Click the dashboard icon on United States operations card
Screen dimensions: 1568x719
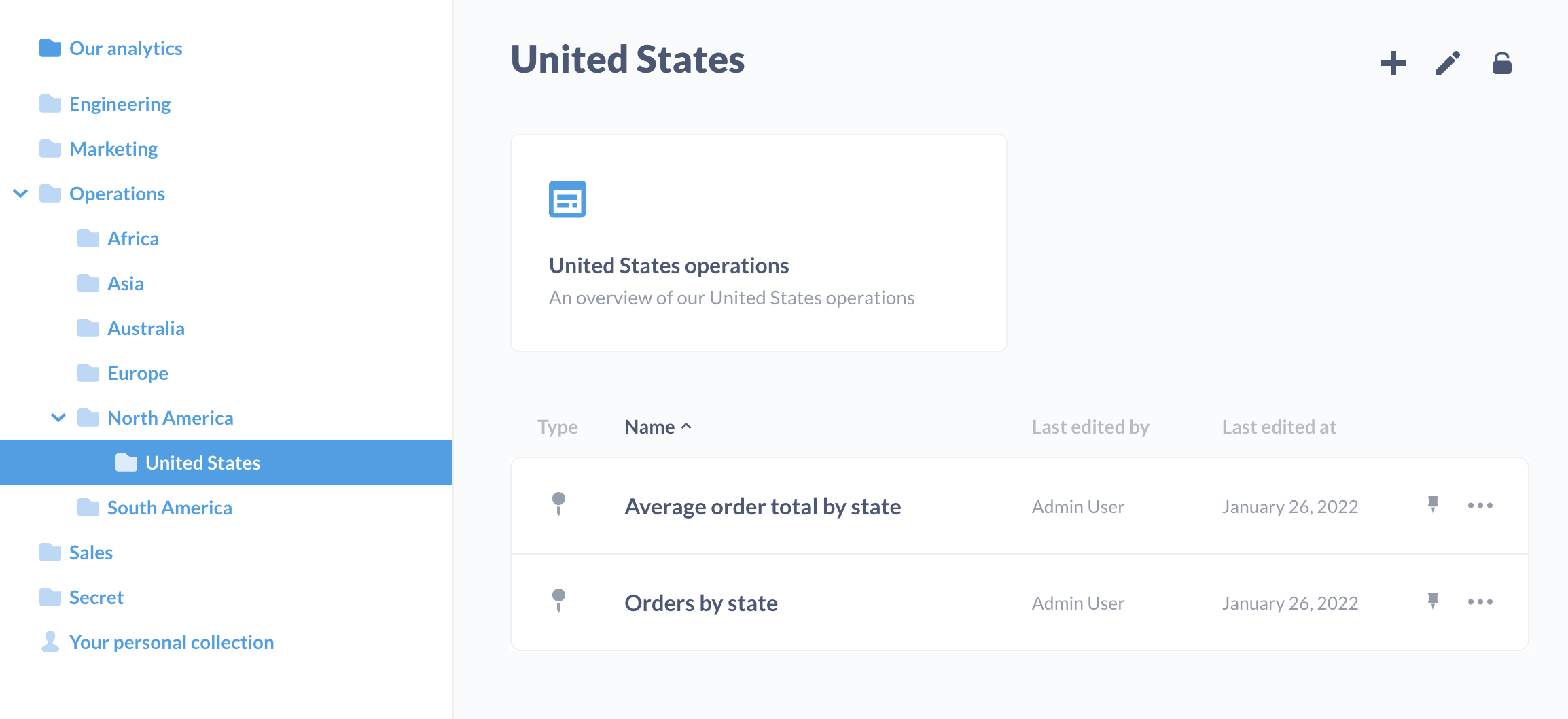click(x=567, y=199)
